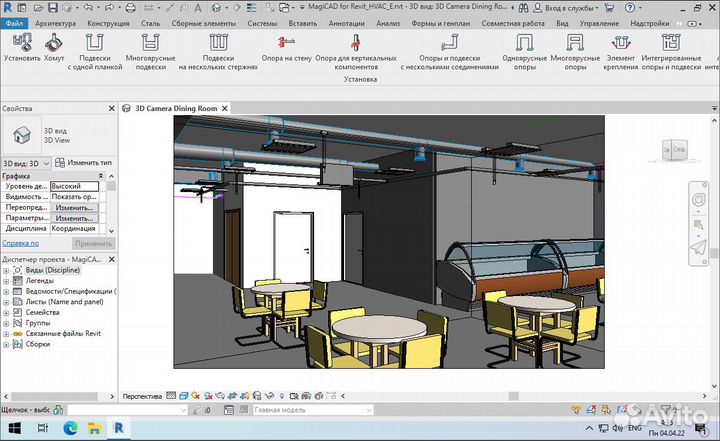Viewport: 720px width, 441px height.
Task: Print using the printer icon
Action: tap(130, 8)
